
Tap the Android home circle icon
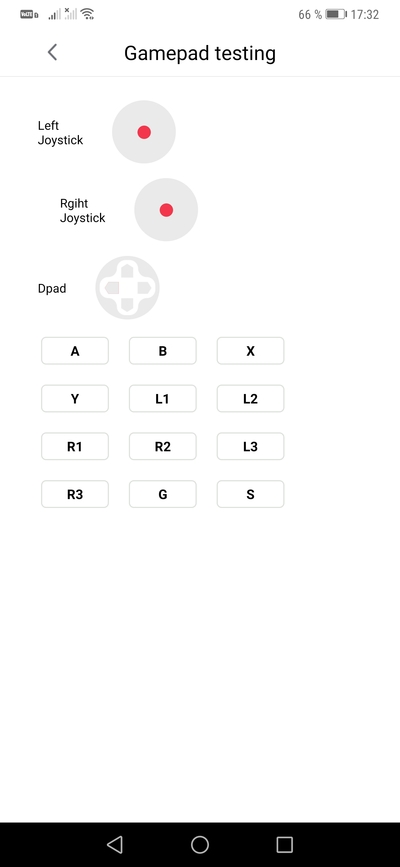click(200, 844)
